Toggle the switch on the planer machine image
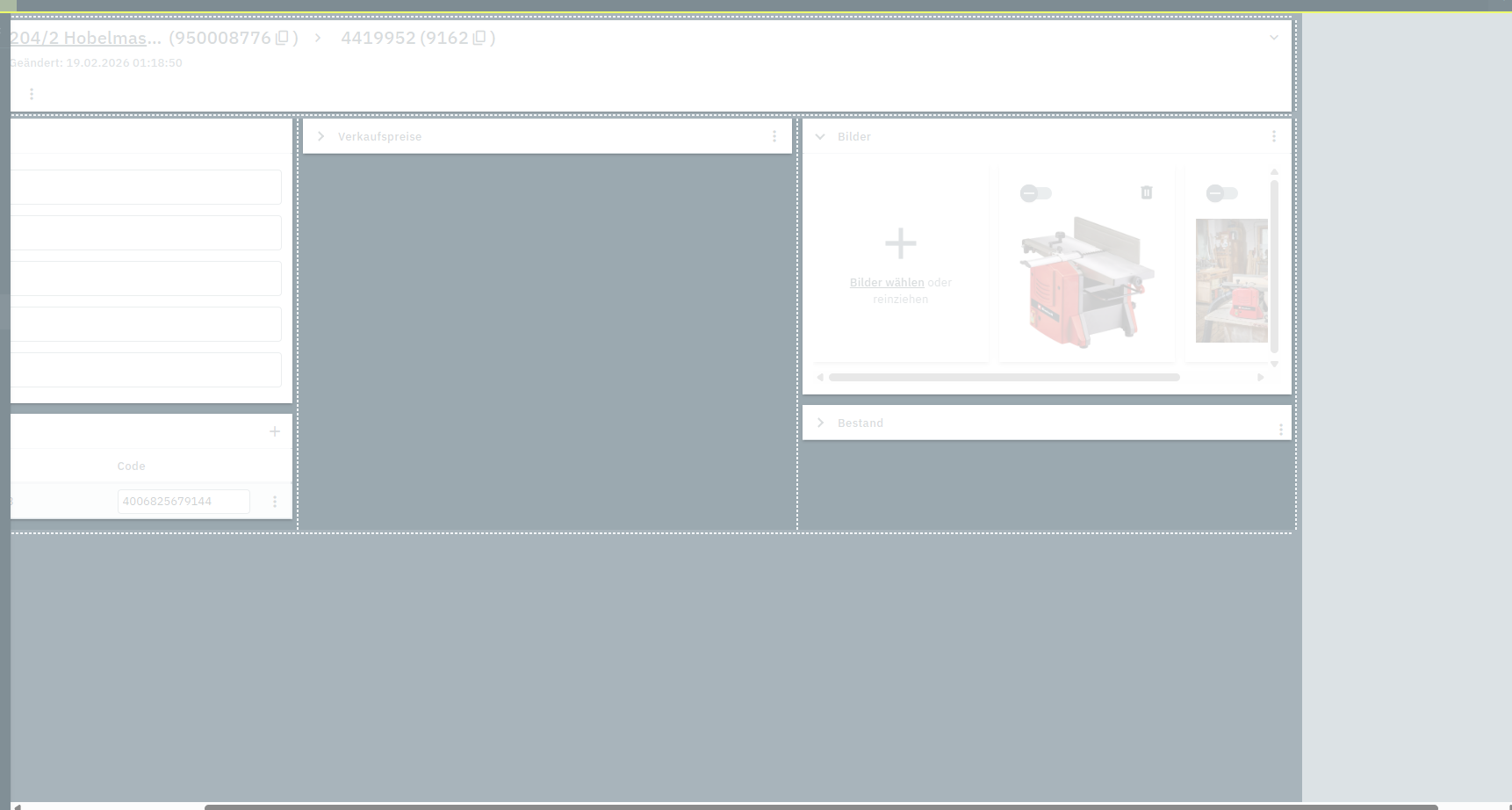This screenshot has height=810, width=1512. coord(1035,193)
